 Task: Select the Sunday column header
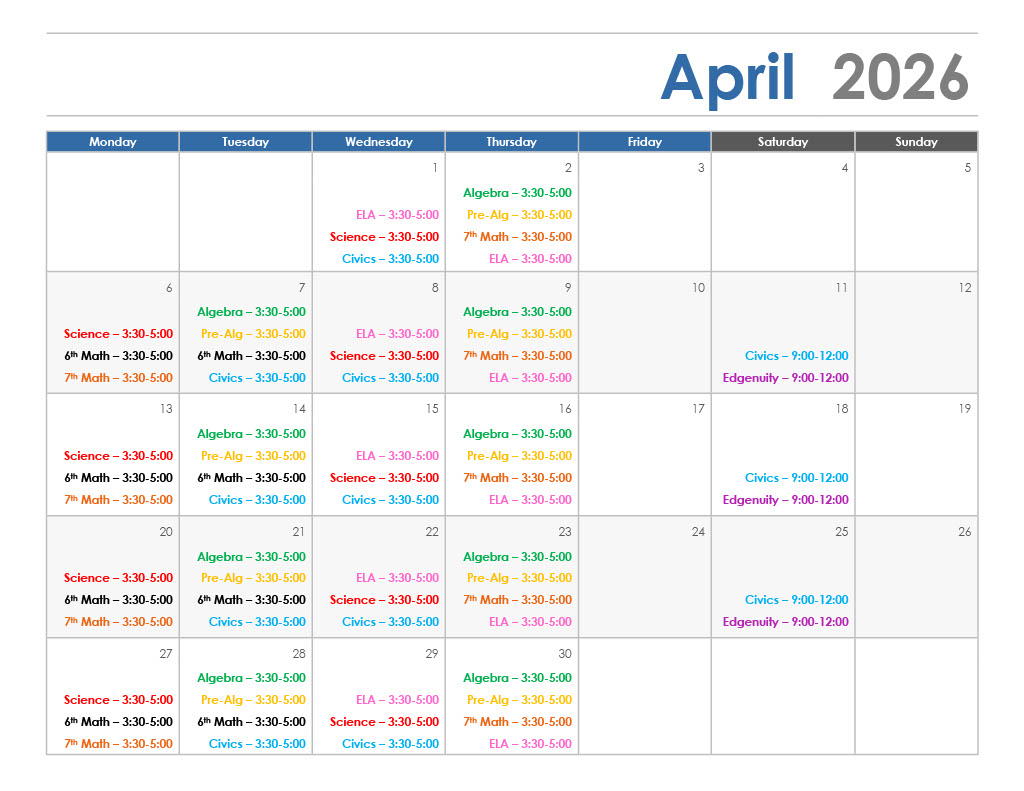coord(916,142)
